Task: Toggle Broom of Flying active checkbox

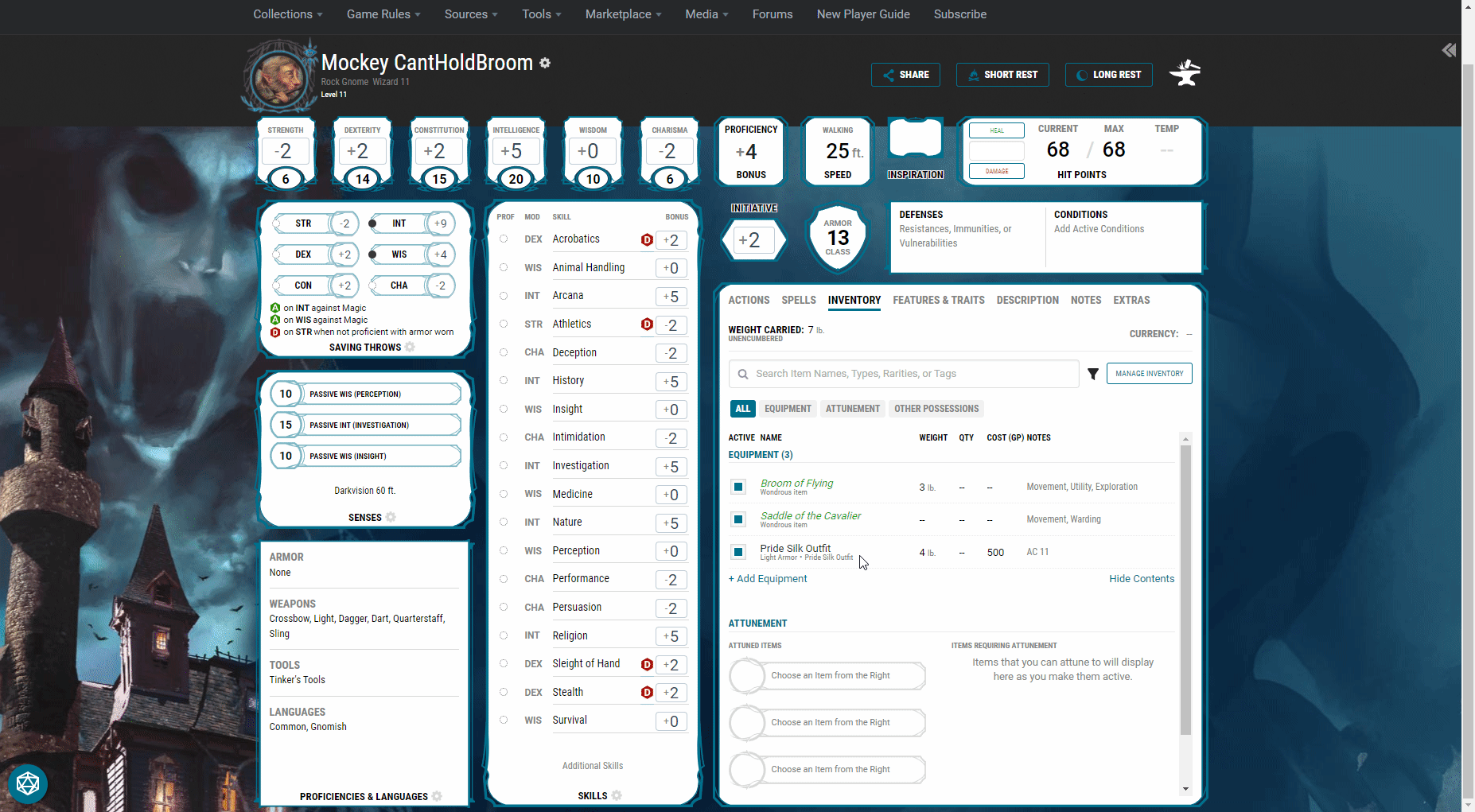Action: coord(738,487)
